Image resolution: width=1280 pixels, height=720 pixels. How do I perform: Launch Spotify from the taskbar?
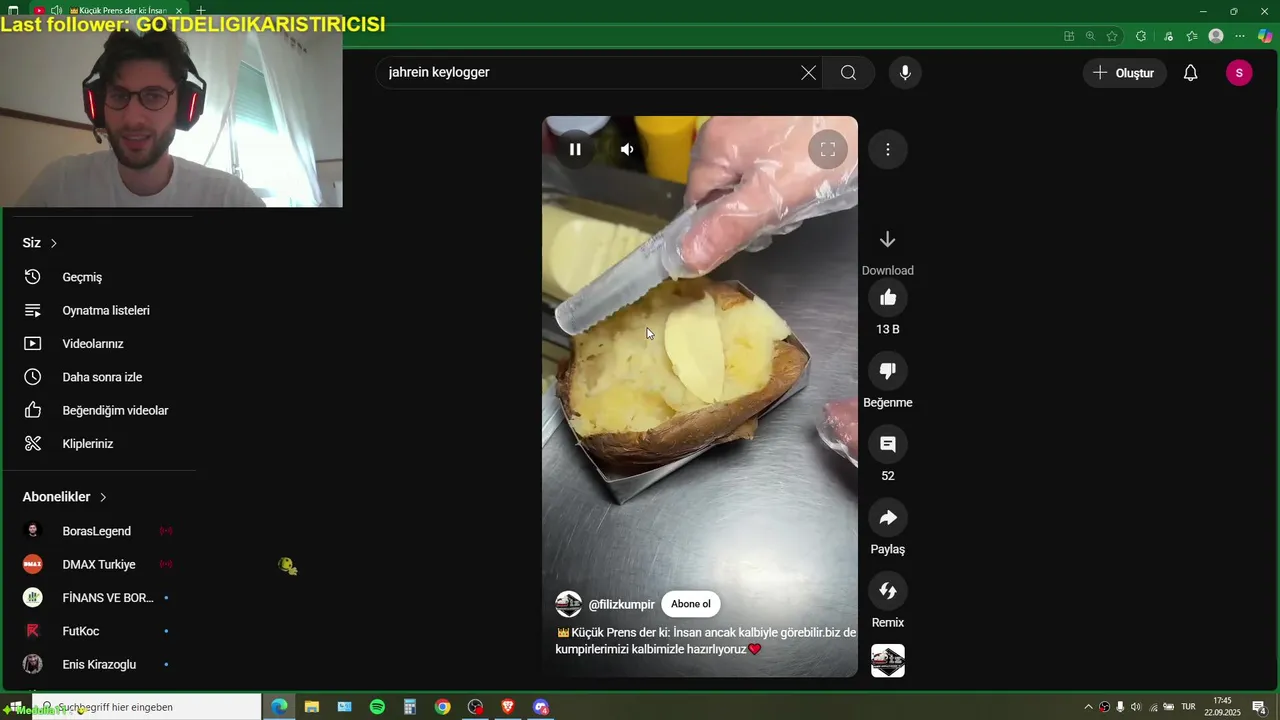(377, 707)
